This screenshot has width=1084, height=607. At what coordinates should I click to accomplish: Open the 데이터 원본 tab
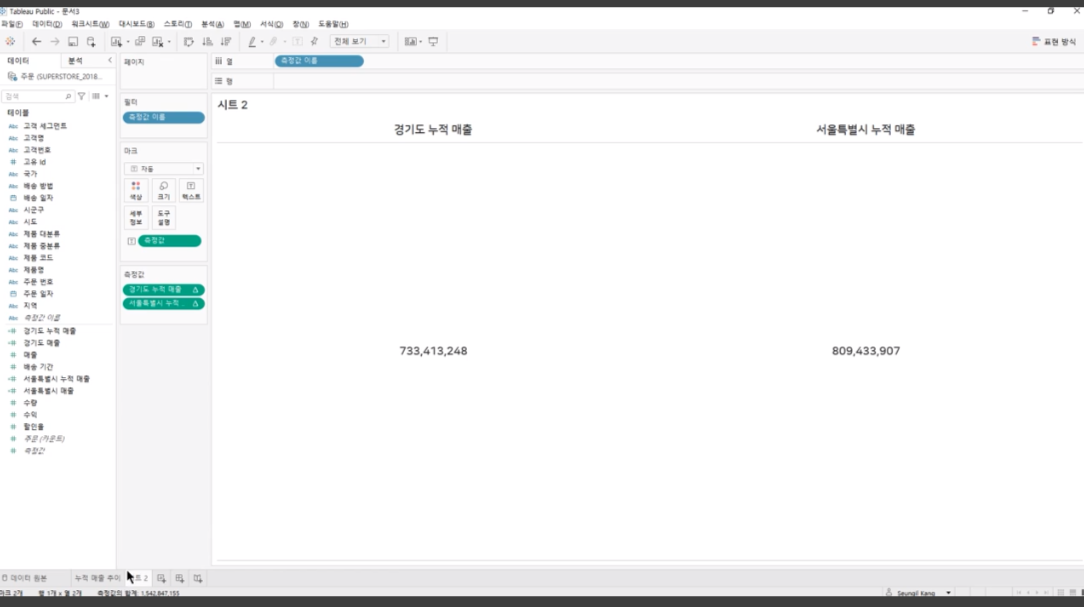click(25, 578)
